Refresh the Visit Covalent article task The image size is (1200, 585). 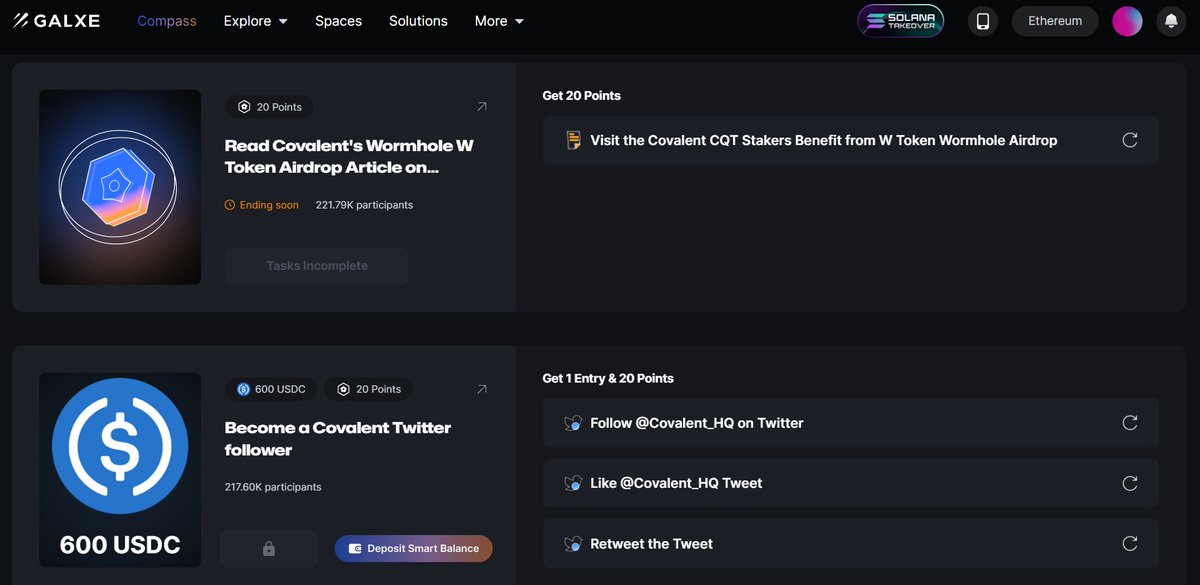point(1130,140)
